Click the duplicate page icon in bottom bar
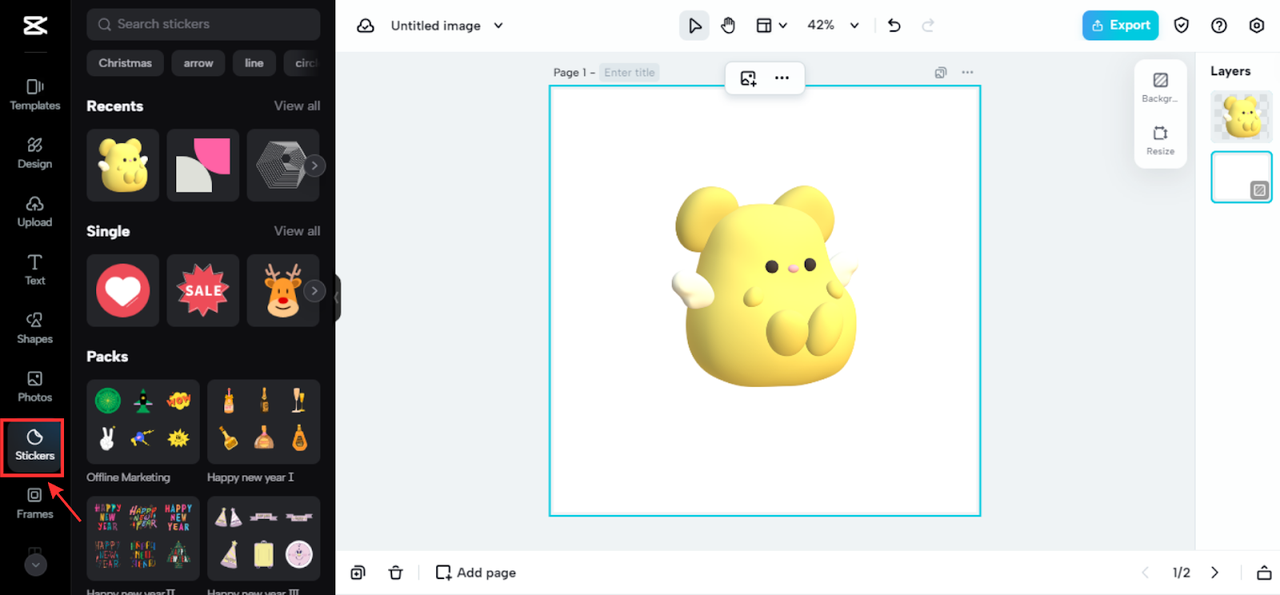Image resolution: width=1280 pixels, height=595 pixels. point(358,573)
